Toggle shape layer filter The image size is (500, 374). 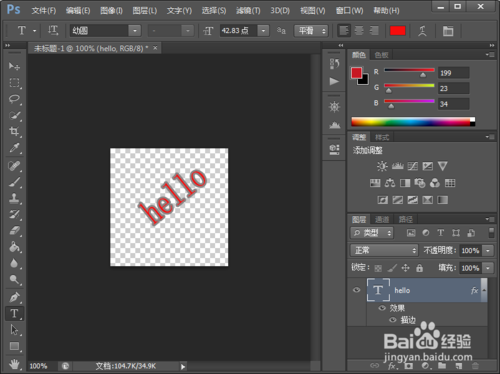click(x=456, y=233)
